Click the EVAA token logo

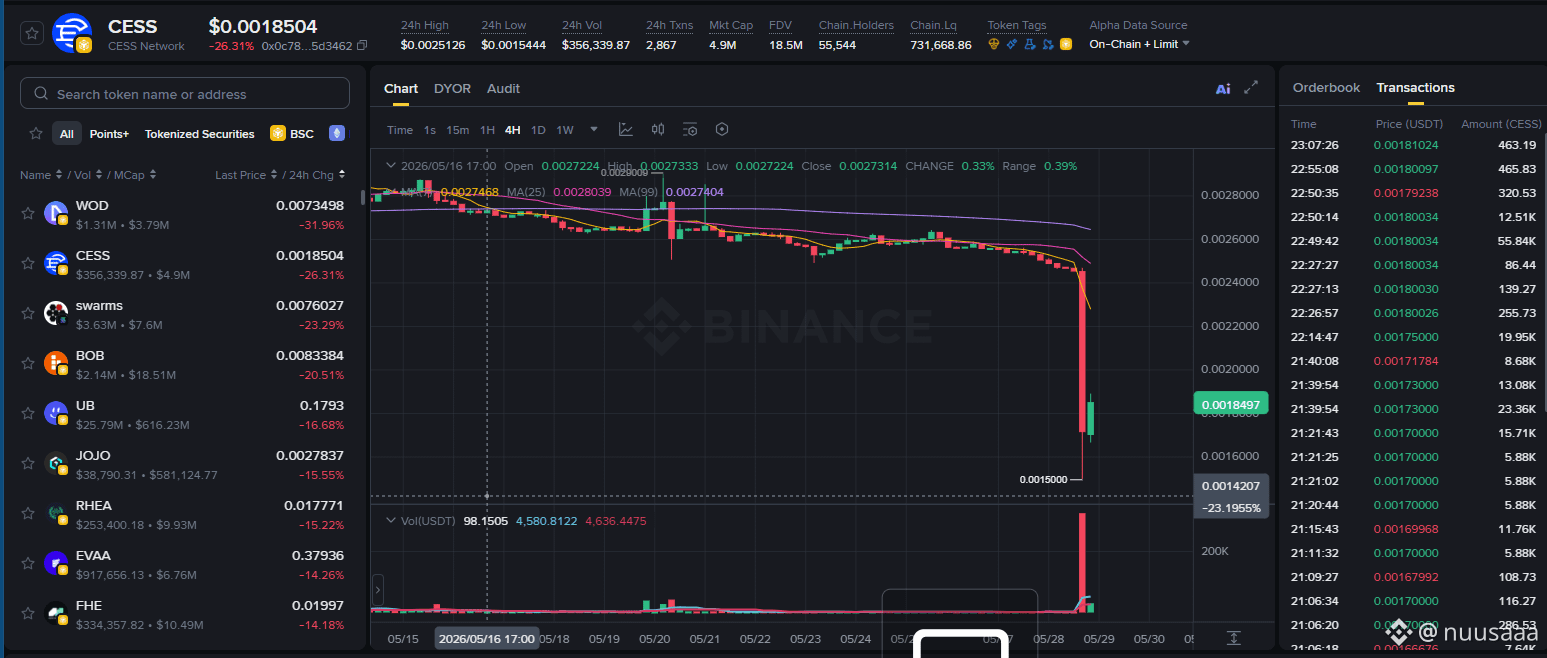56,563
